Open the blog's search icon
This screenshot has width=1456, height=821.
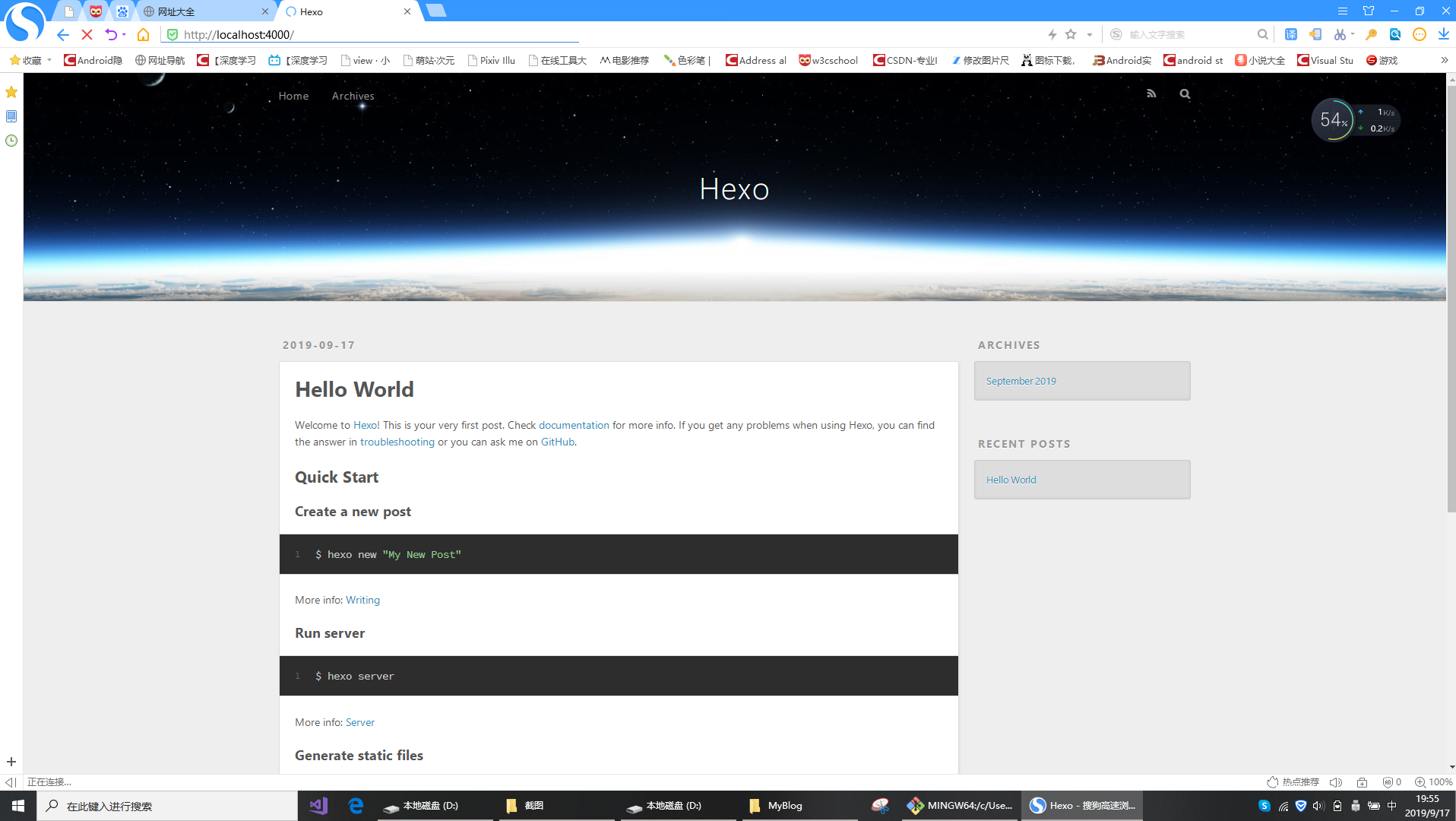(x=1185, y=94)
